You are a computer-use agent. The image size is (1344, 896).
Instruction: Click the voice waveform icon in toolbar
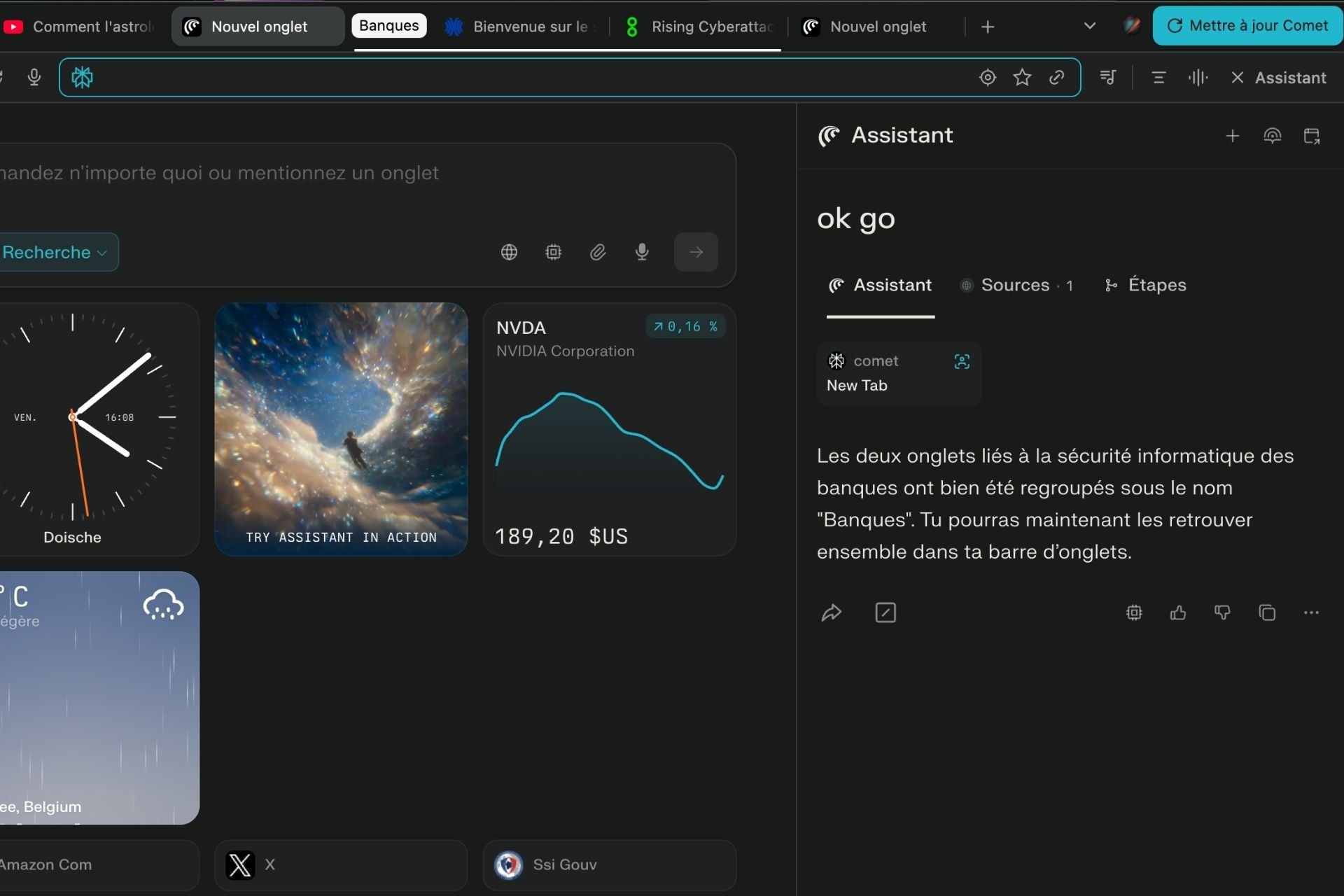coord(1198,78)
